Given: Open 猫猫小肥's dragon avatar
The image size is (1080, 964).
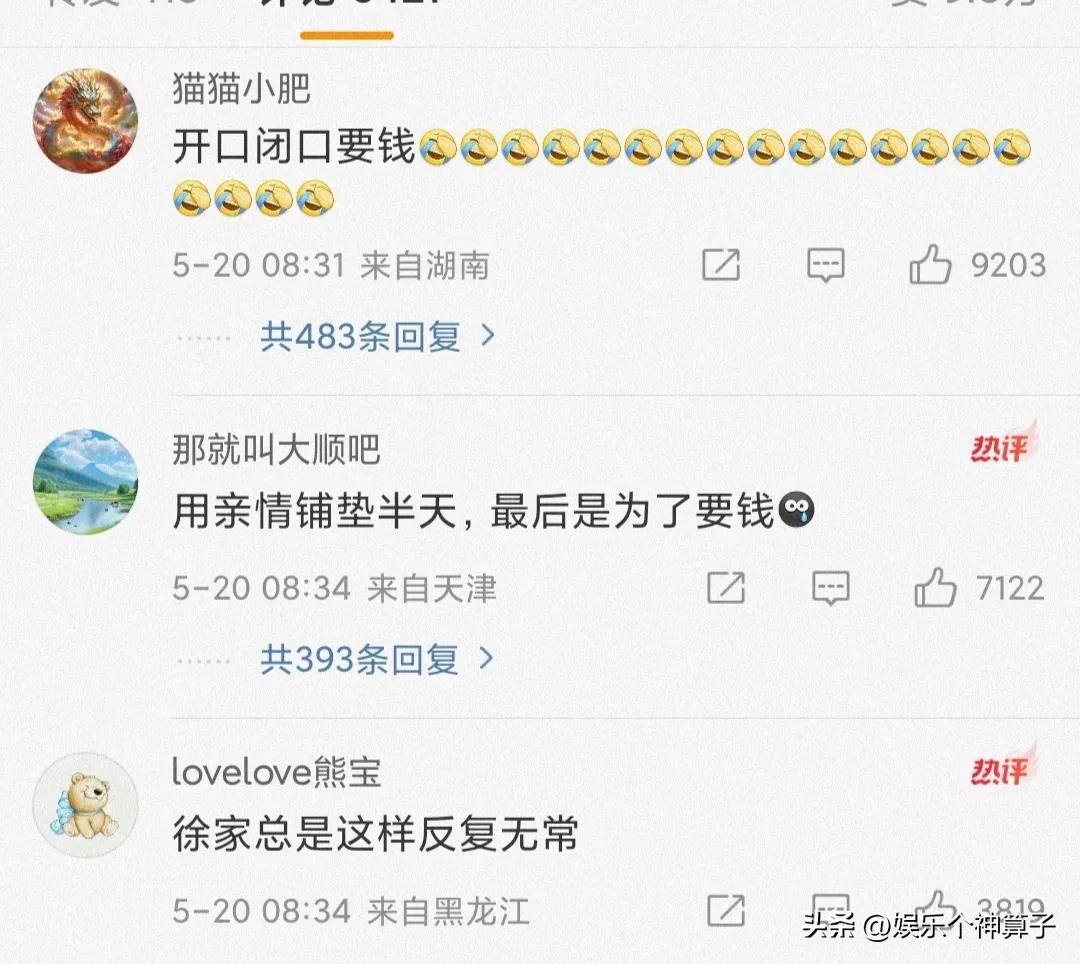Looking at the screenshot, I should (x=85, y=120).
